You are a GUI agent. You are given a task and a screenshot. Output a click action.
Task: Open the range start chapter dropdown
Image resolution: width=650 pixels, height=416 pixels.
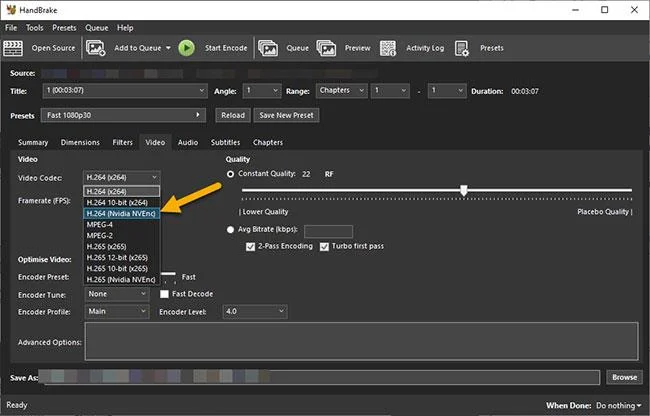pos(390,91)
